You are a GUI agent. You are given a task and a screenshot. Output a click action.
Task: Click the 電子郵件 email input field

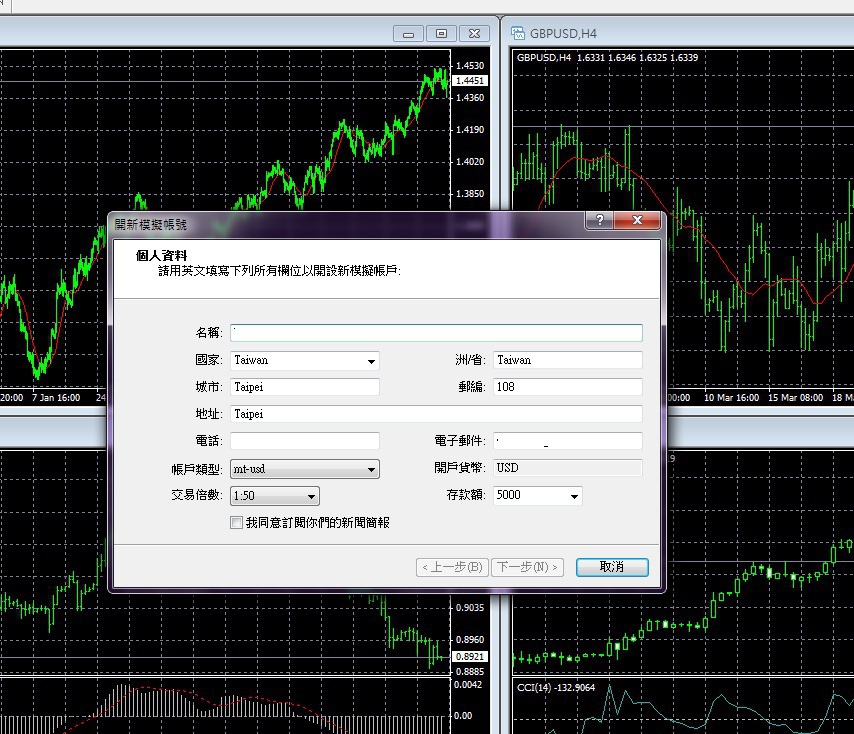point(567,441)
